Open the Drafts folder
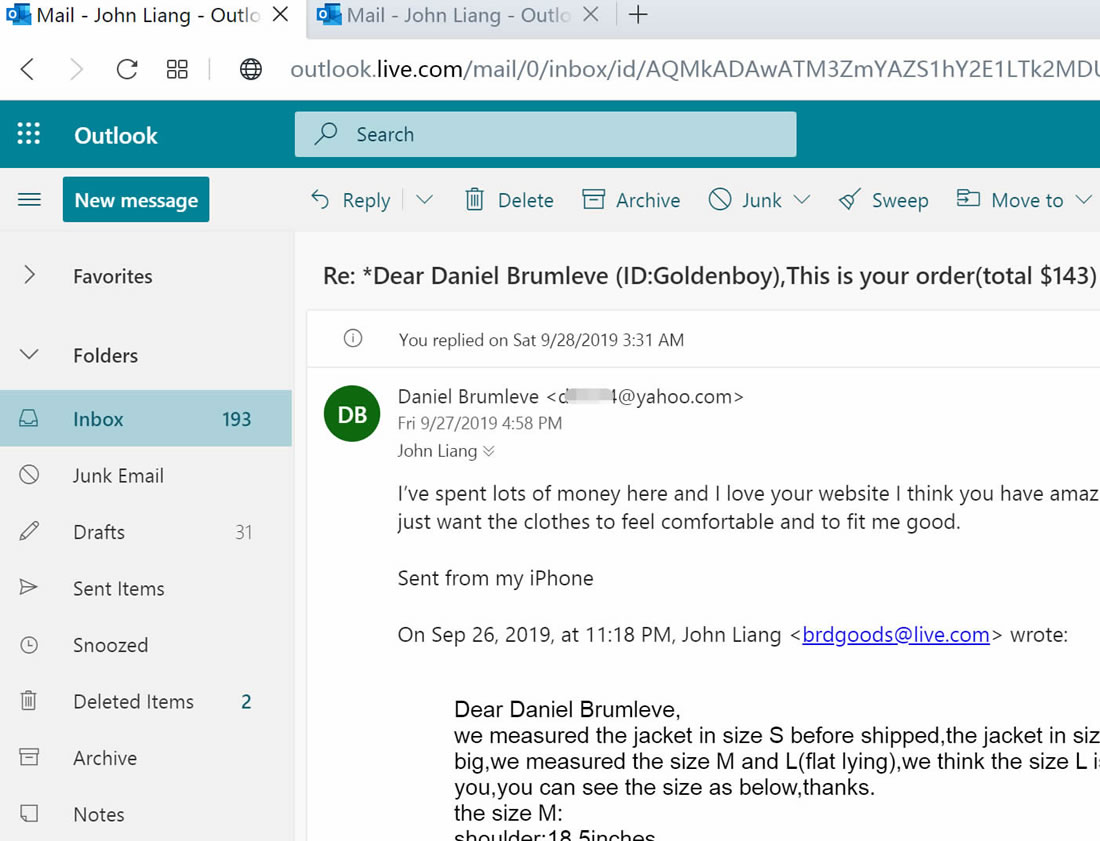The width and height of the screenshot is (1100, 841). pos(99,532)
